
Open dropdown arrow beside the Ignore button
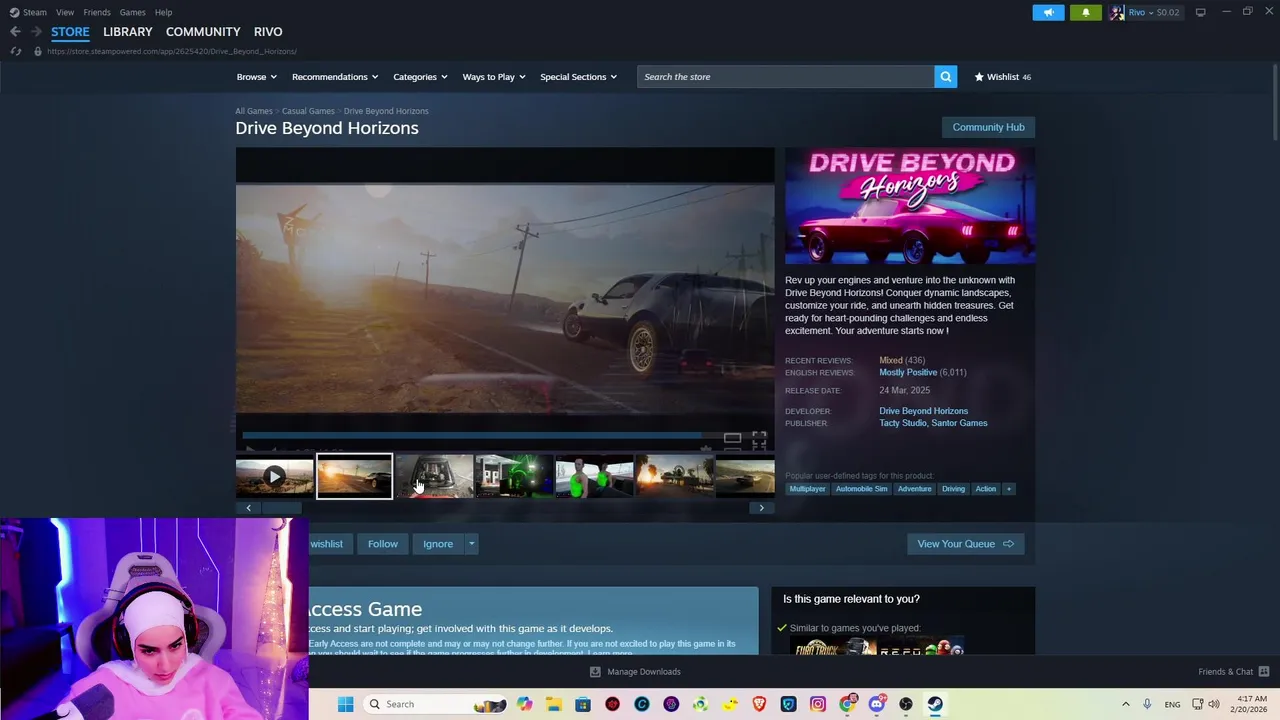(471, 544)
